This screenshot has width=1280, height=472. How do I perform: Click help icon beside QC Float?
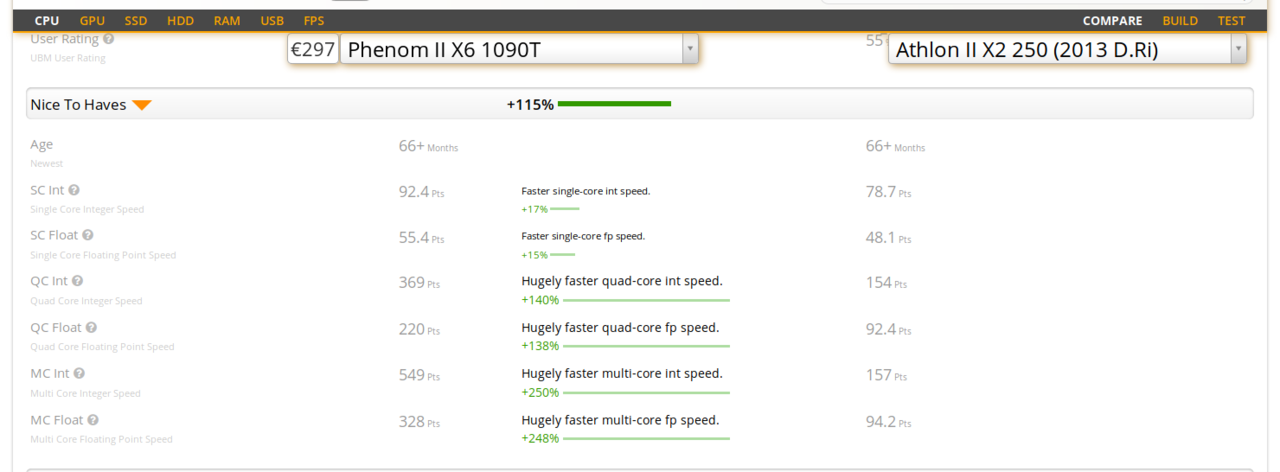(x=91, y=327)
